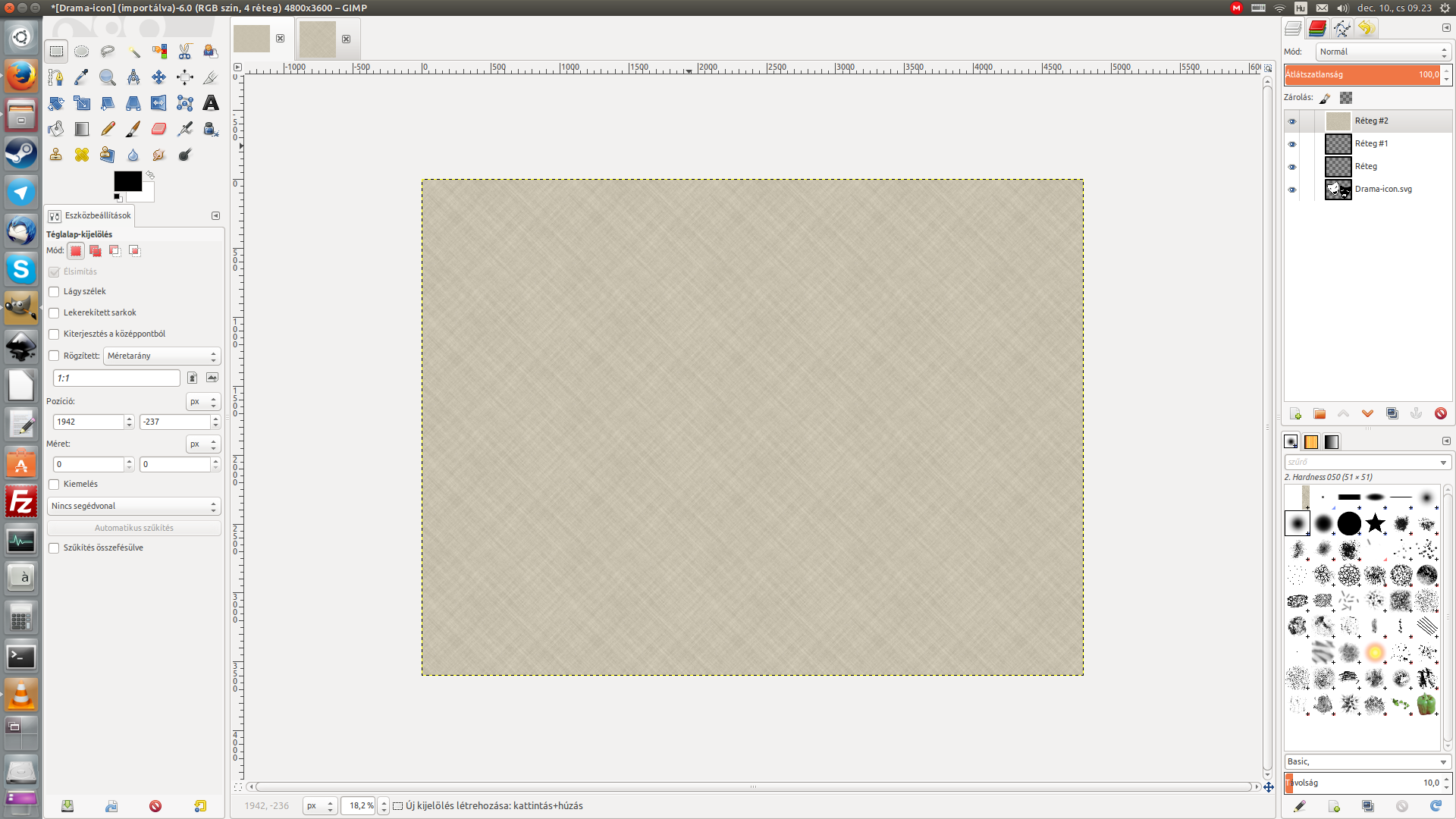The height and width of the screenshot is (819, 1456).
Task: Select the Ellipse Select tool
Action: tap(82, 52)
